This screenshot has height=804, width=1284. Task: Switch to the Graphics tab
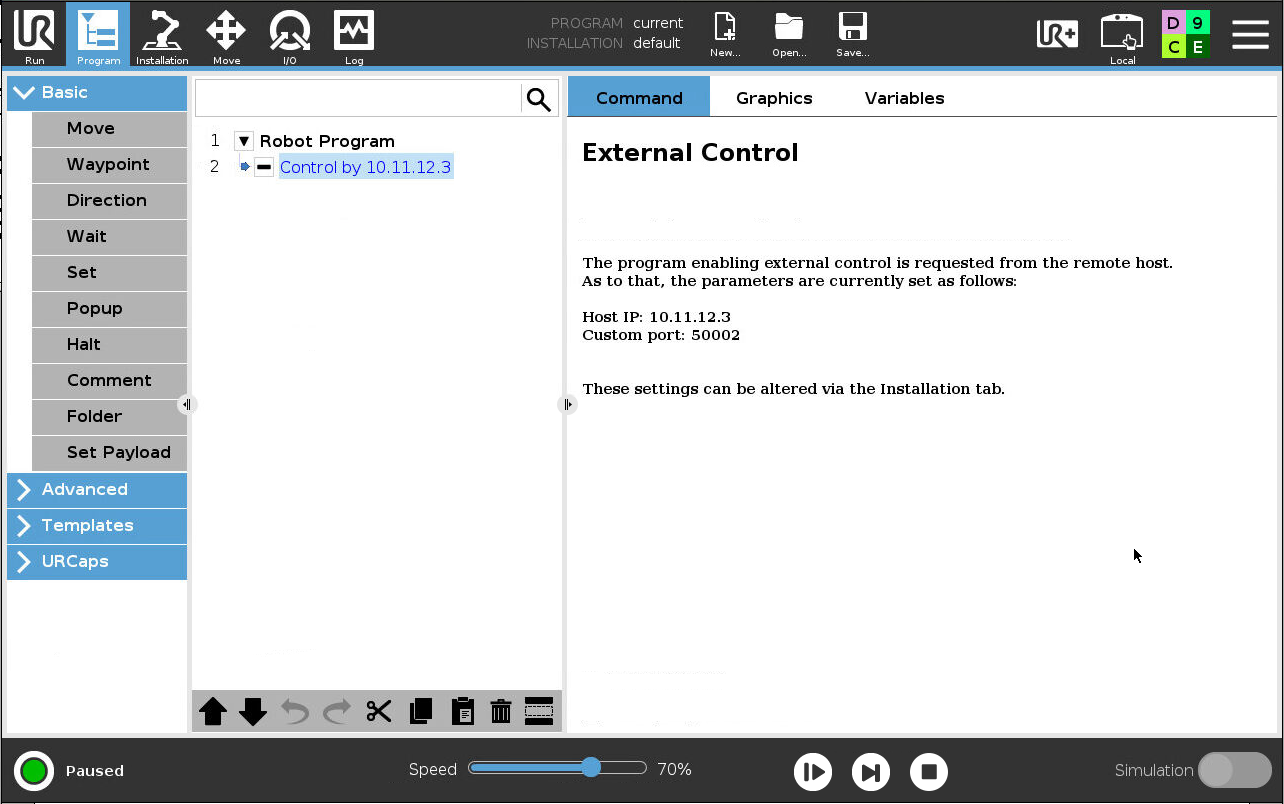(774, 98)
